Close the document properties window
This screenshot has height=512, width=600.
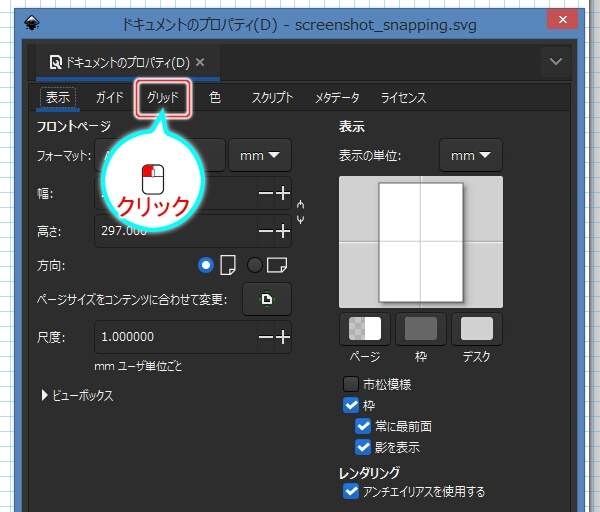click(x=562, y=19)
